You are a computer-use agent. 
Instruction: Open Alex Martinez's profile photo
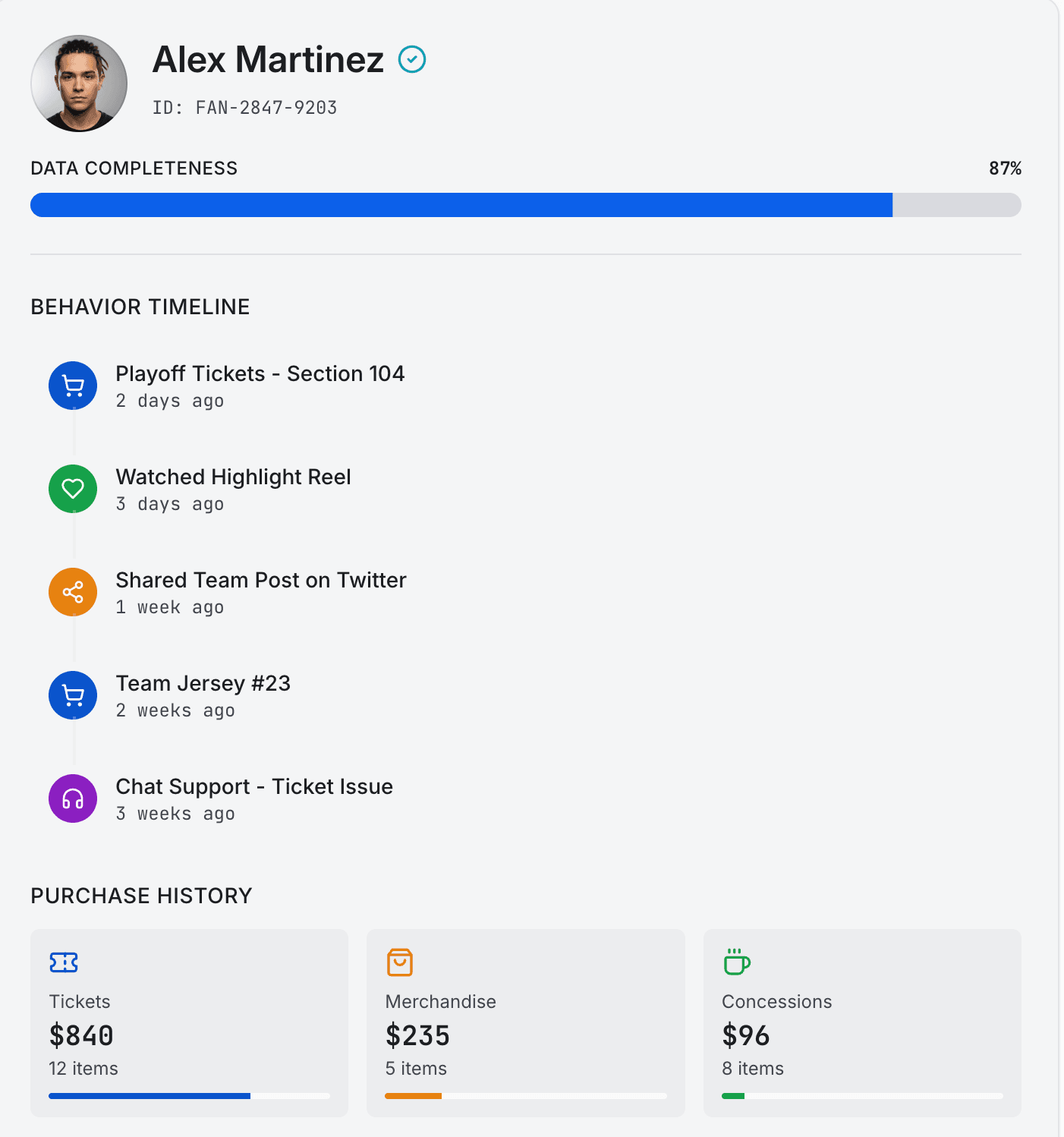point(79,83)
